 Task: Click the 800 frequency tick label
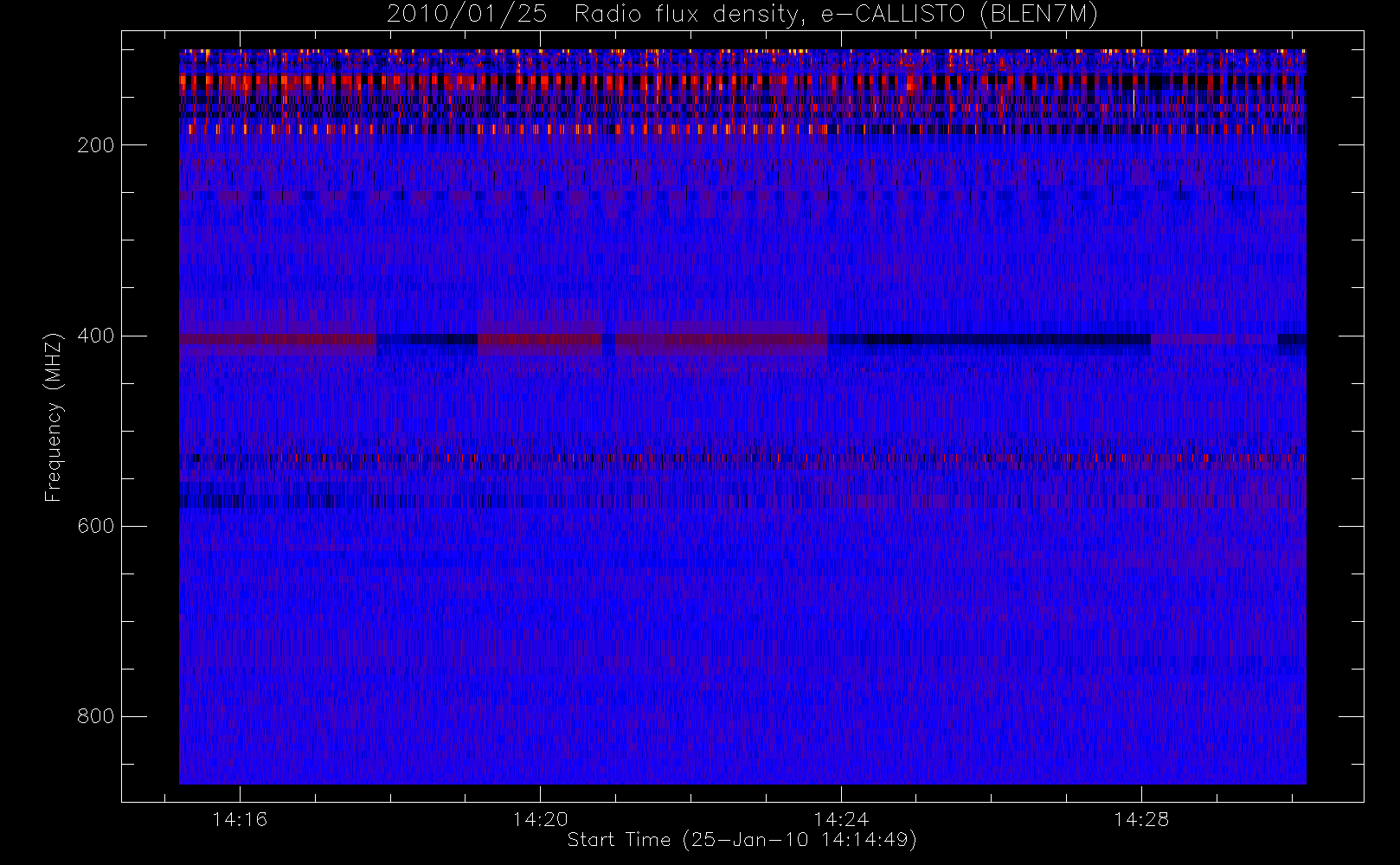[x=96, y=716]
